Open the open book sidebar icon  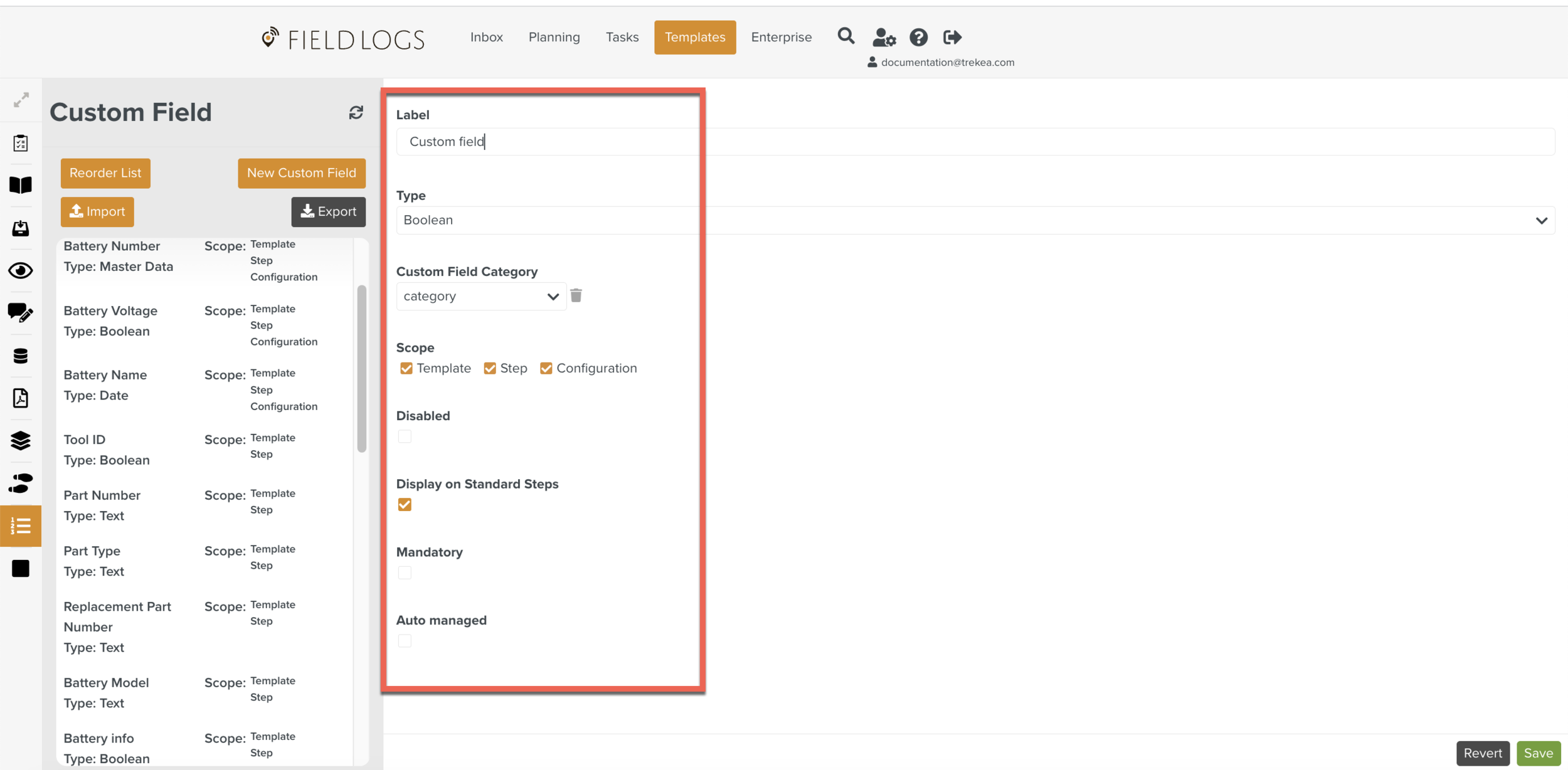21,185
